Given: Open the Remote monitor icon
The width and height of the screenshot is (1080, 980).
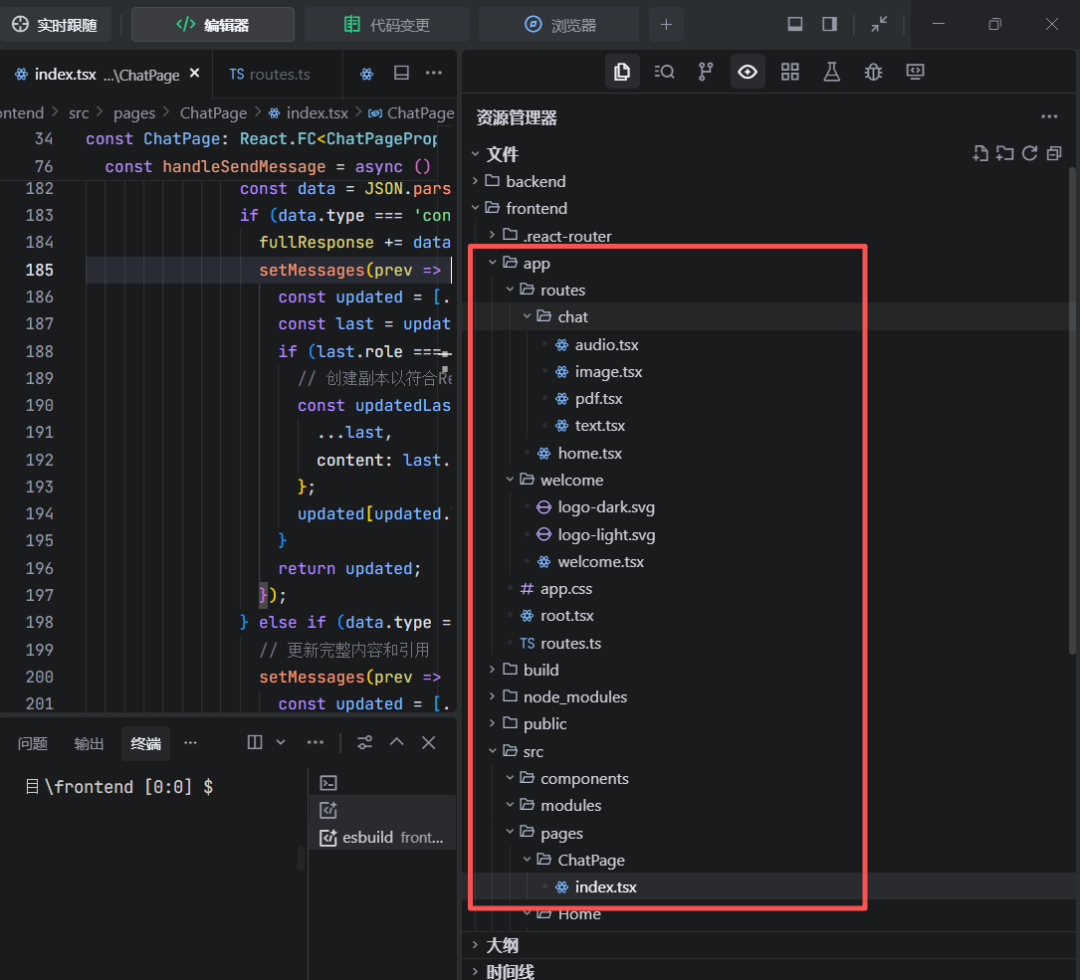Looking at the screenshot, I should pyautogui.click(x=915, y=72).
